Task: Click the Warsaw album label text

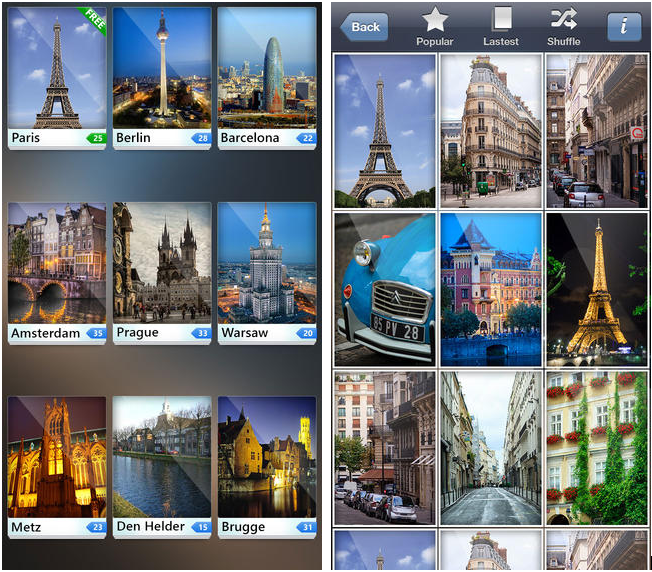Action: (x=244, y=333)
